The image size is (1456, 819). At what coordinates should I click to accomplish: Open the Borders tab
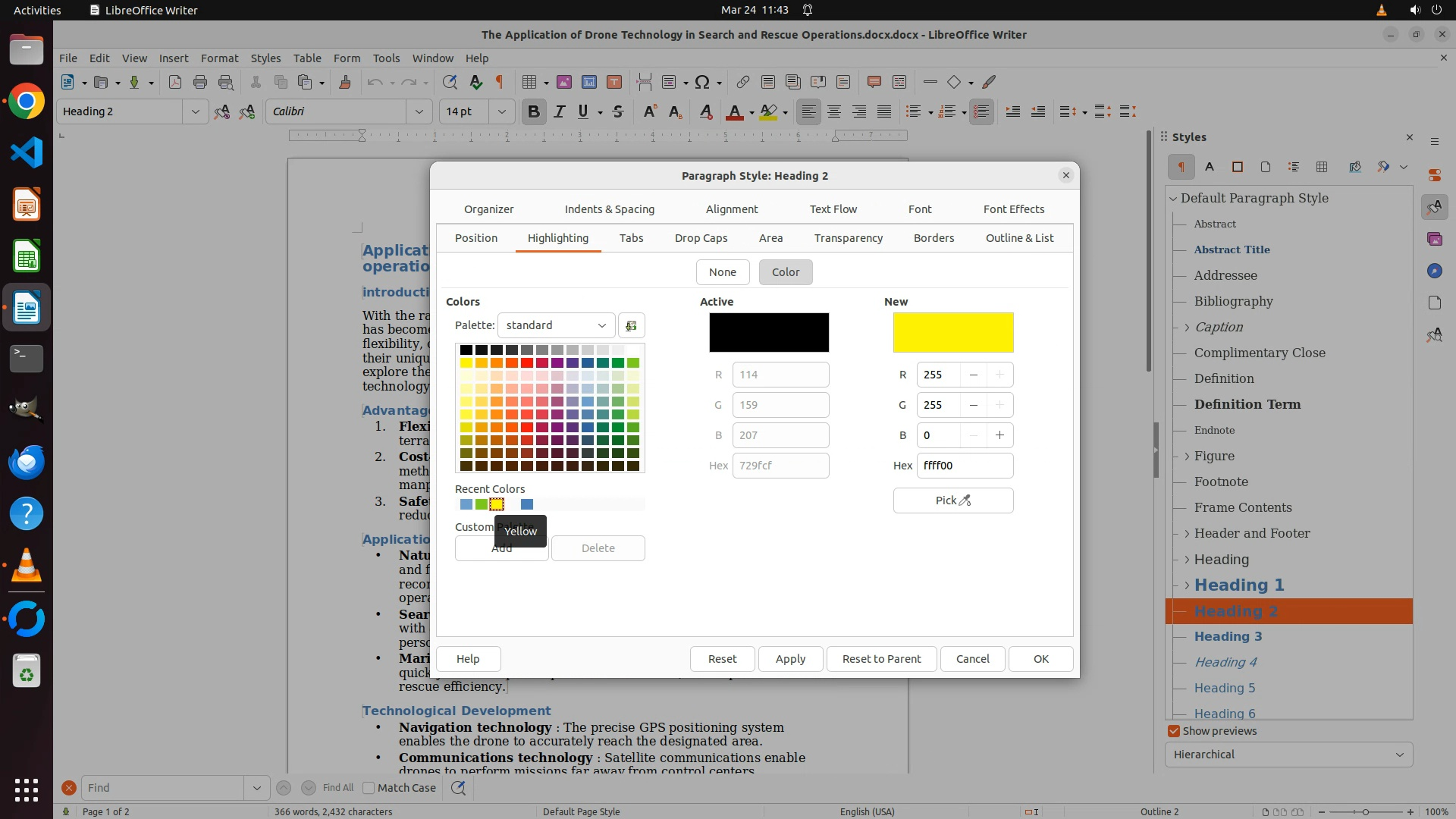[x=934, y=238]
